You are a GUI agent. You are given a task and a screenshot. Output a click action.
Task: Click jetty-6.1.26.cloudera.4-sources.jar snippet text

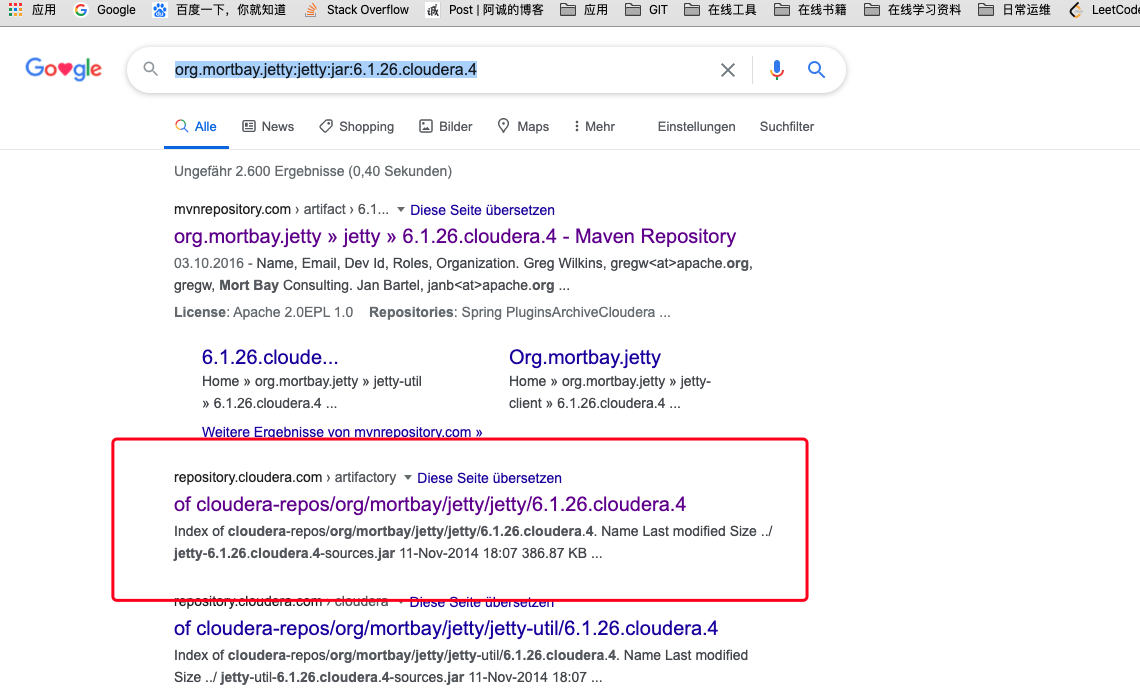click(x=284, y=553)
